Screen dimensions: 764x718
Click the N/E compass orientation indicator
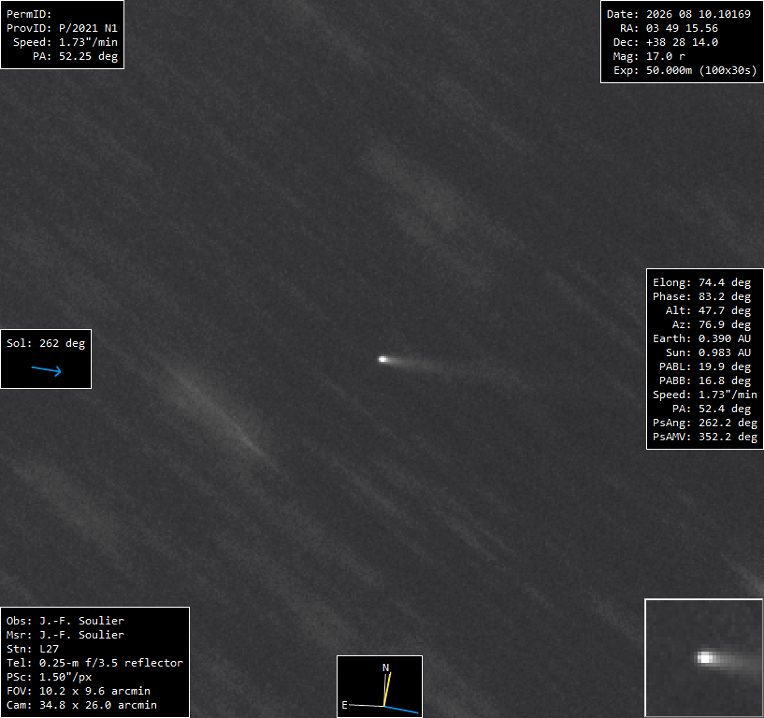380,686
